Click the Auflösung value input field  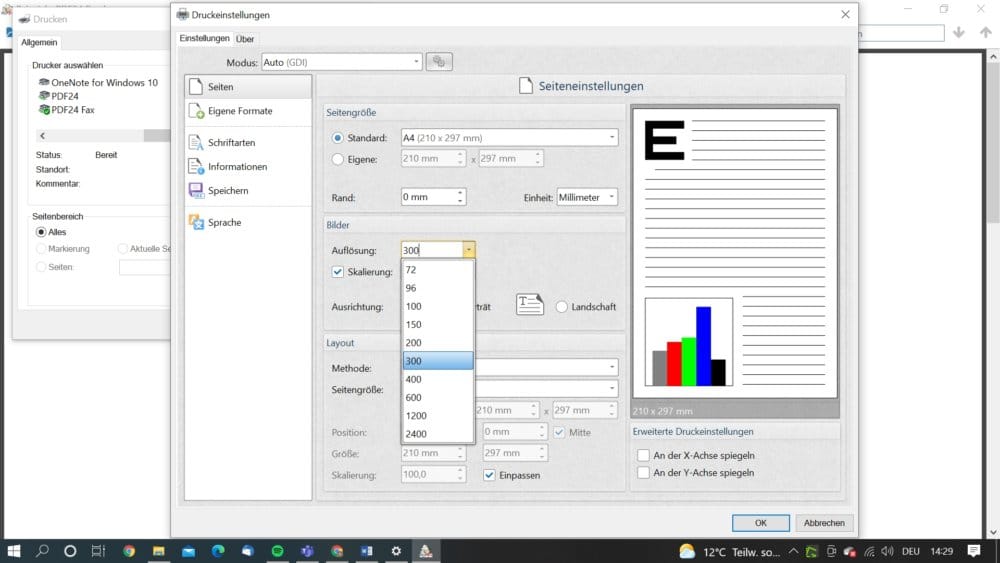click(x=432, y=250)
